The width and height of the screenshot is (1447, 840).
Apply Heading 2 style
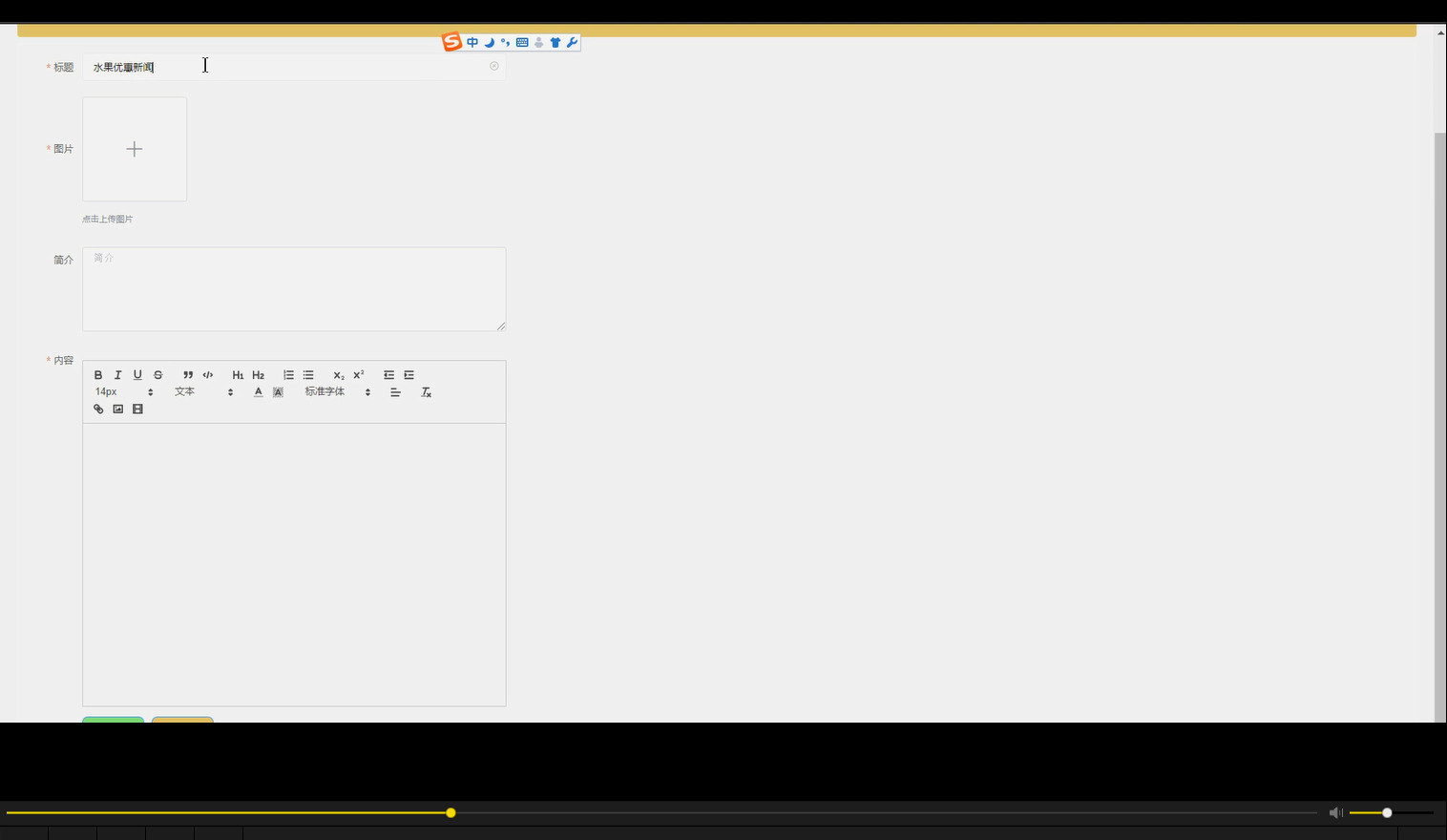pyautogui.click(x=258, y=375)
